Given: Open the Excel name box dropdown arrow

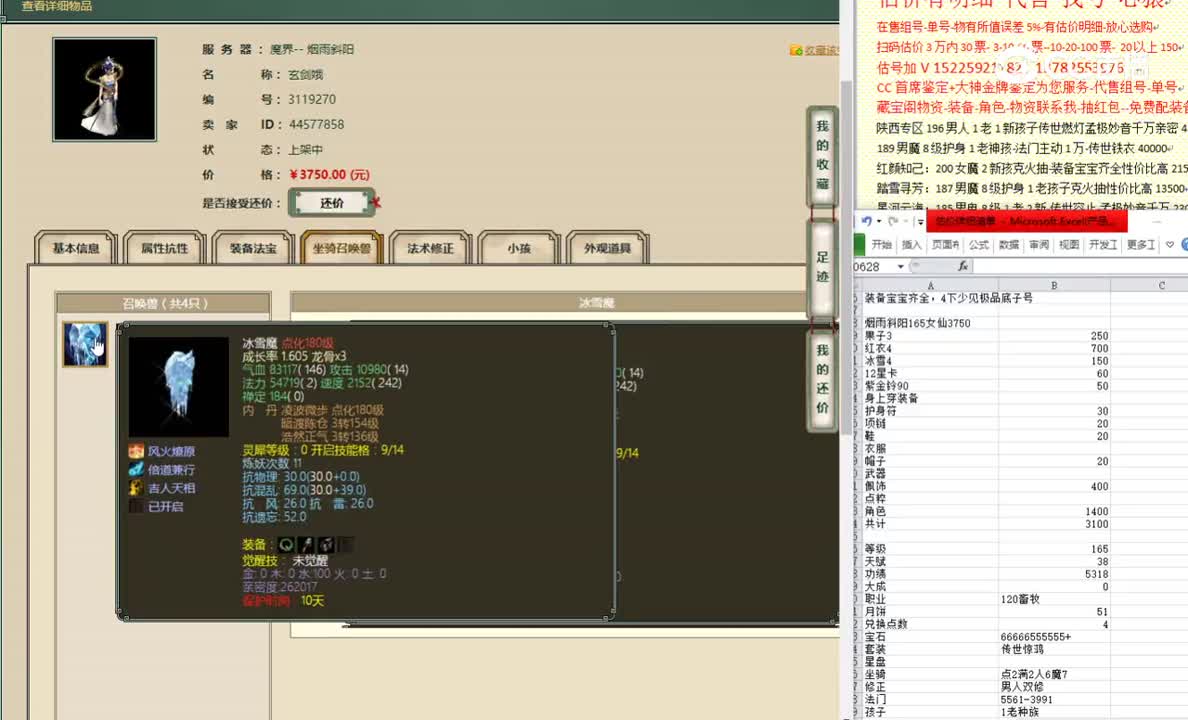Looking at the screenshot, I should click(901, 267).
